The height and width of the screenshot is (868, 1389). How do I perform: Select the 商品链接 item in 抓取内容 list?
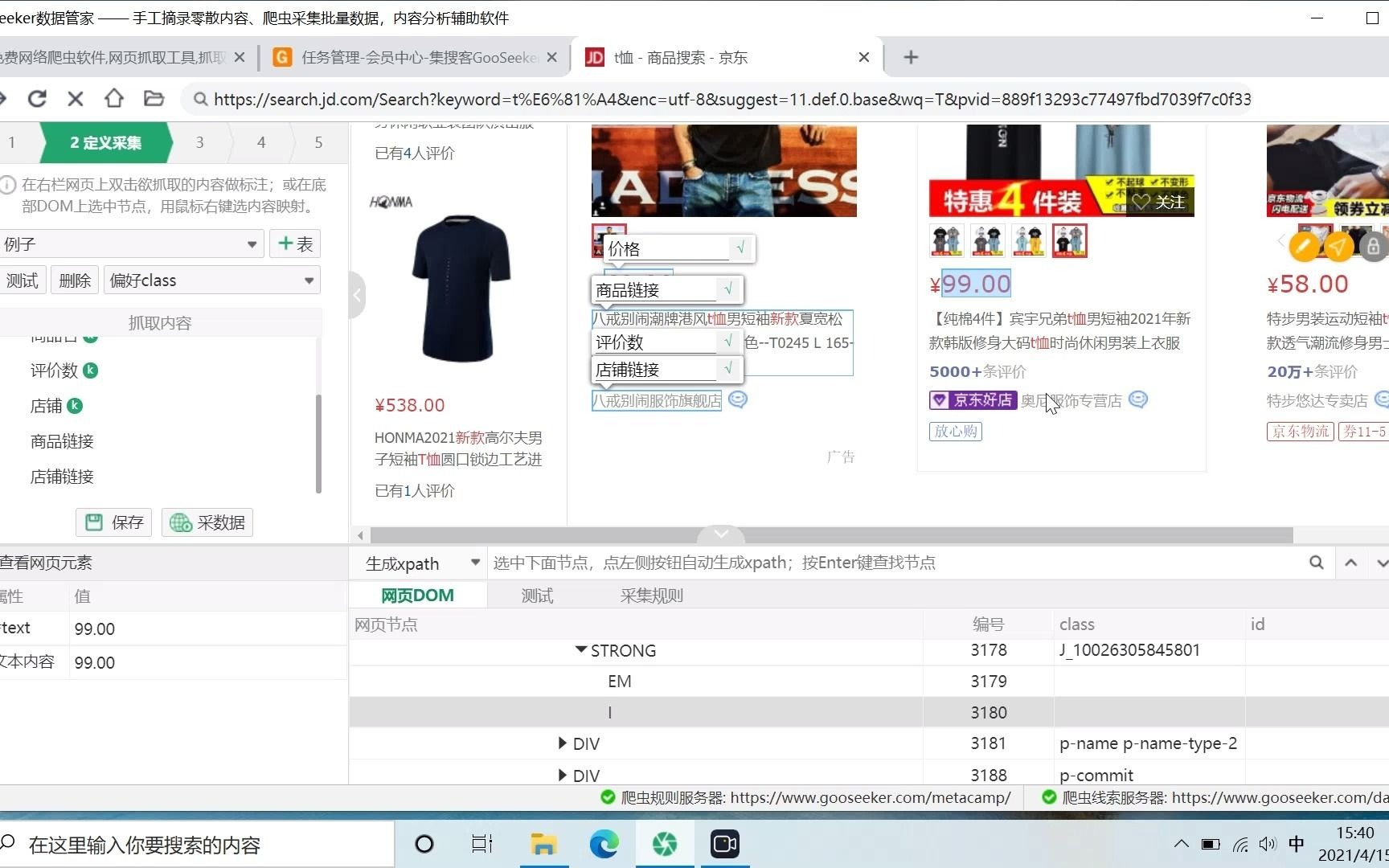coord(62,441)
